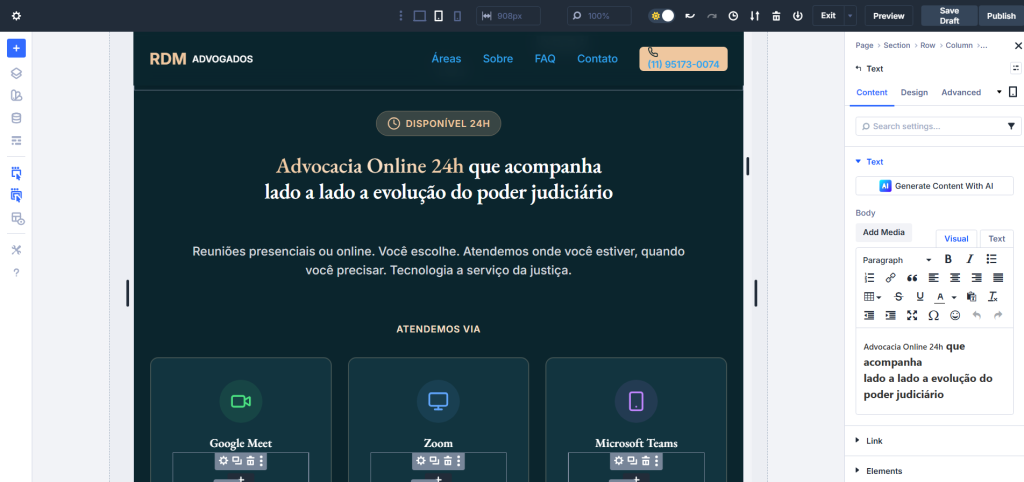Click the Page breadcrumb item
Image resolution: width=1024 pixels, height=482 pixels.
[864, 45]
